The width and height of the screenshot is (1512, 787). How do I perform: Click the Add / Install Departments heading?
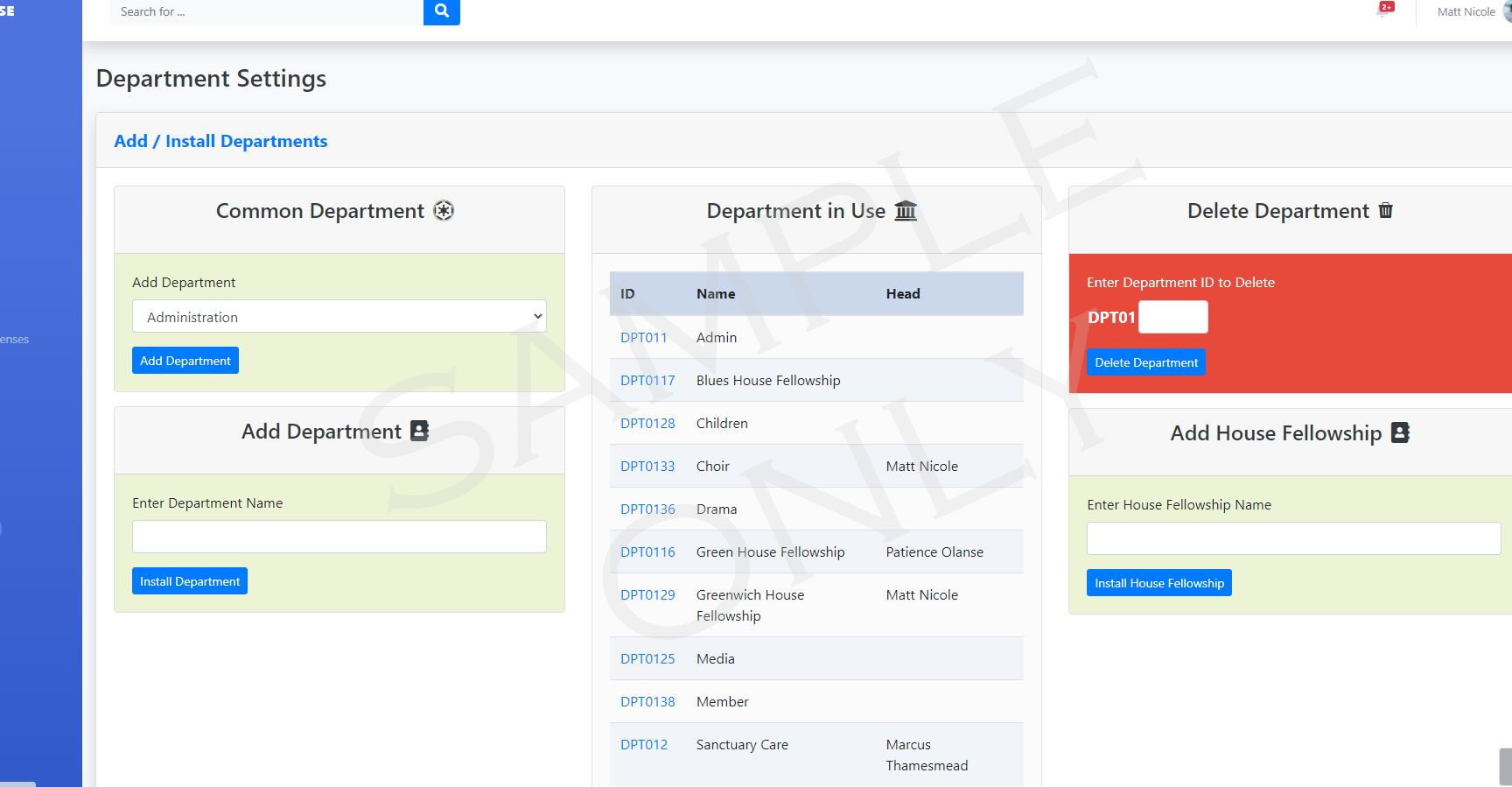[x=220, y=141]
